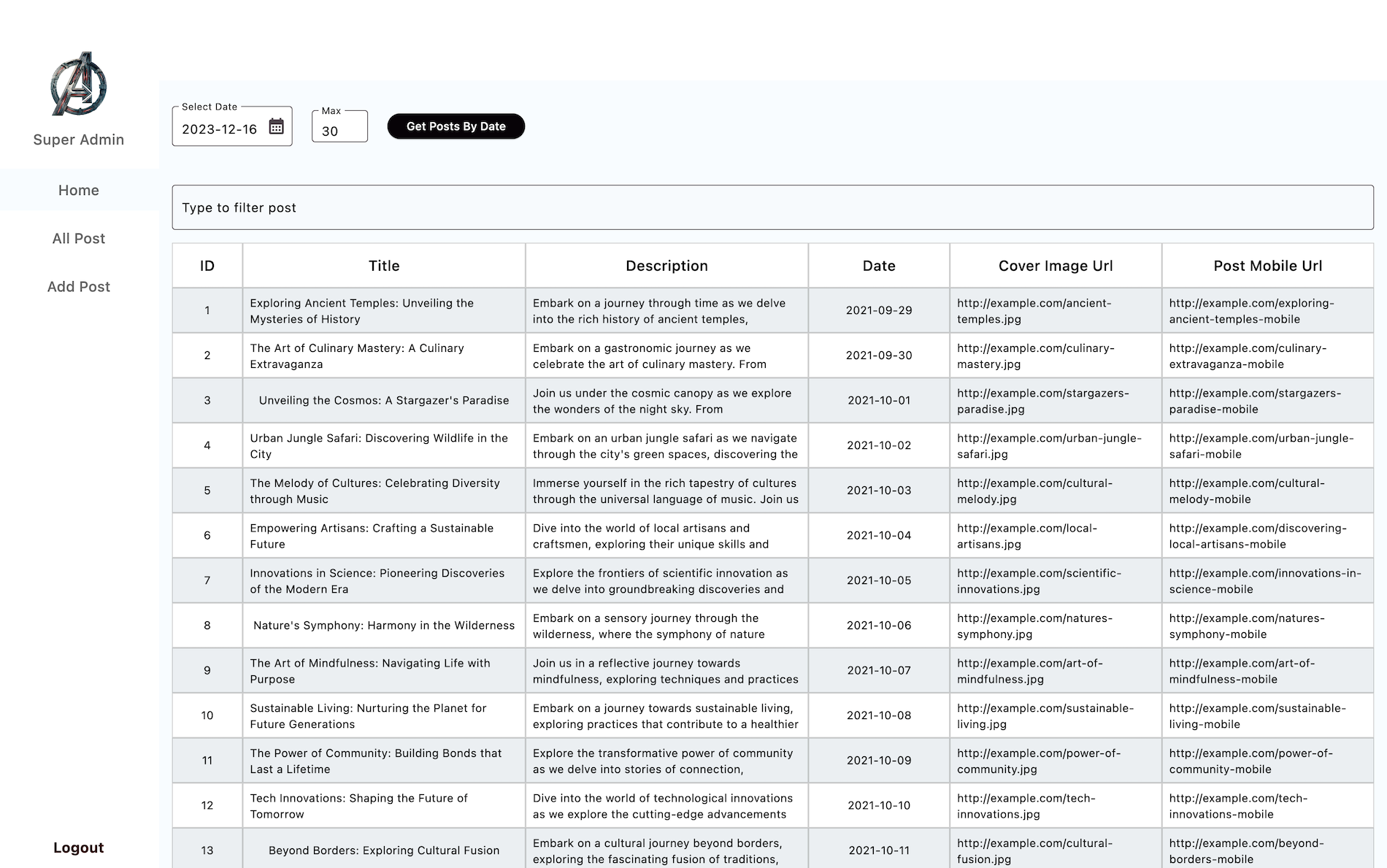
Task: Click the Cover Image Url header
Action: (1056, 266)
